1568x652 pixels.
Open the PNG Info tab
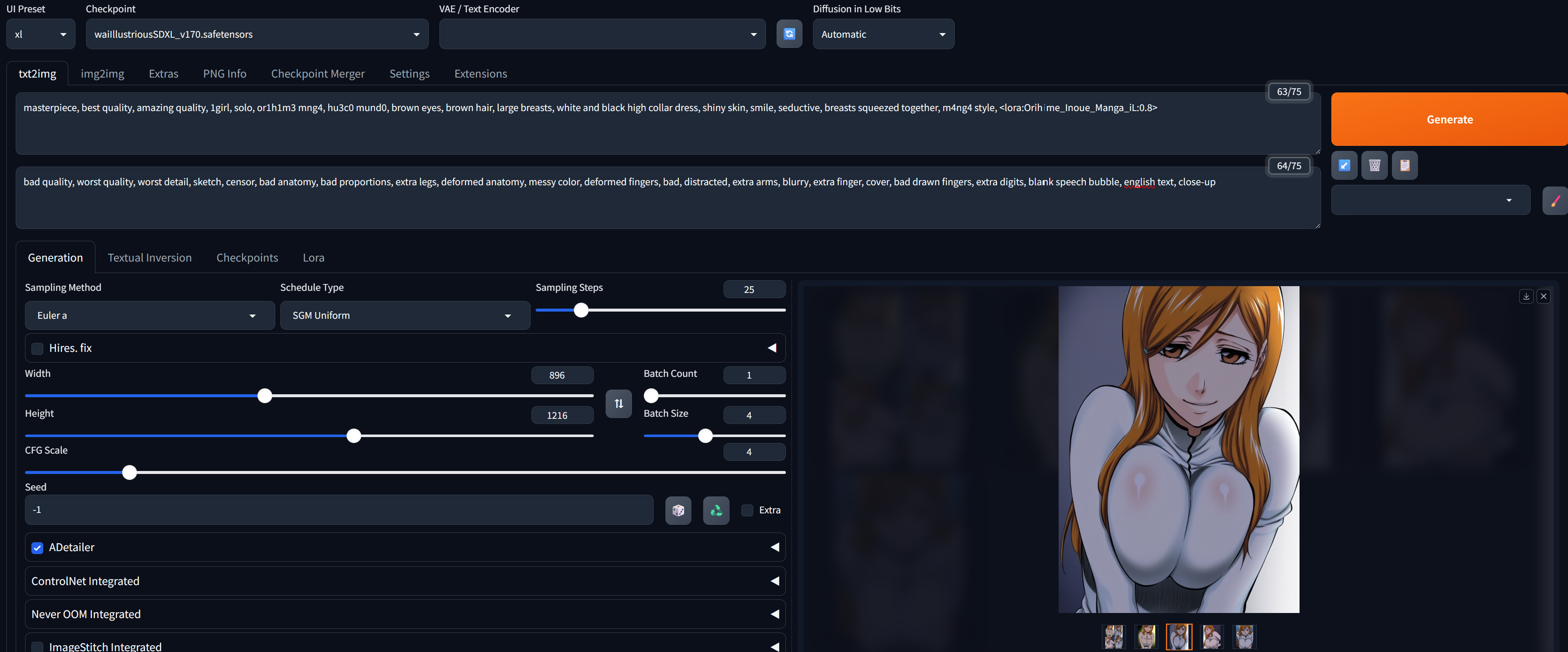coord(225,74)
